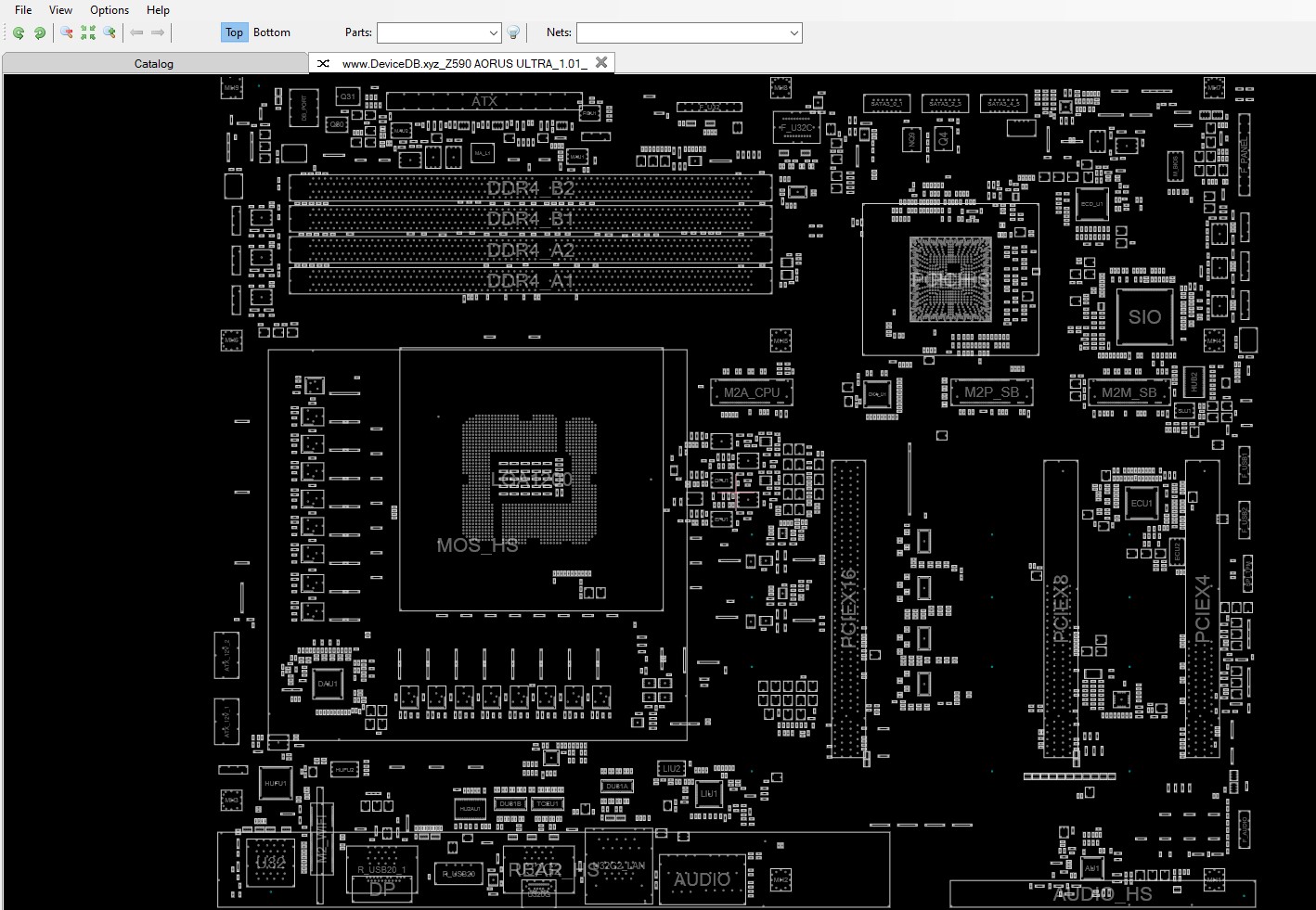1316x910 pixels.
Task: Open the File menu
Action: 23,10
